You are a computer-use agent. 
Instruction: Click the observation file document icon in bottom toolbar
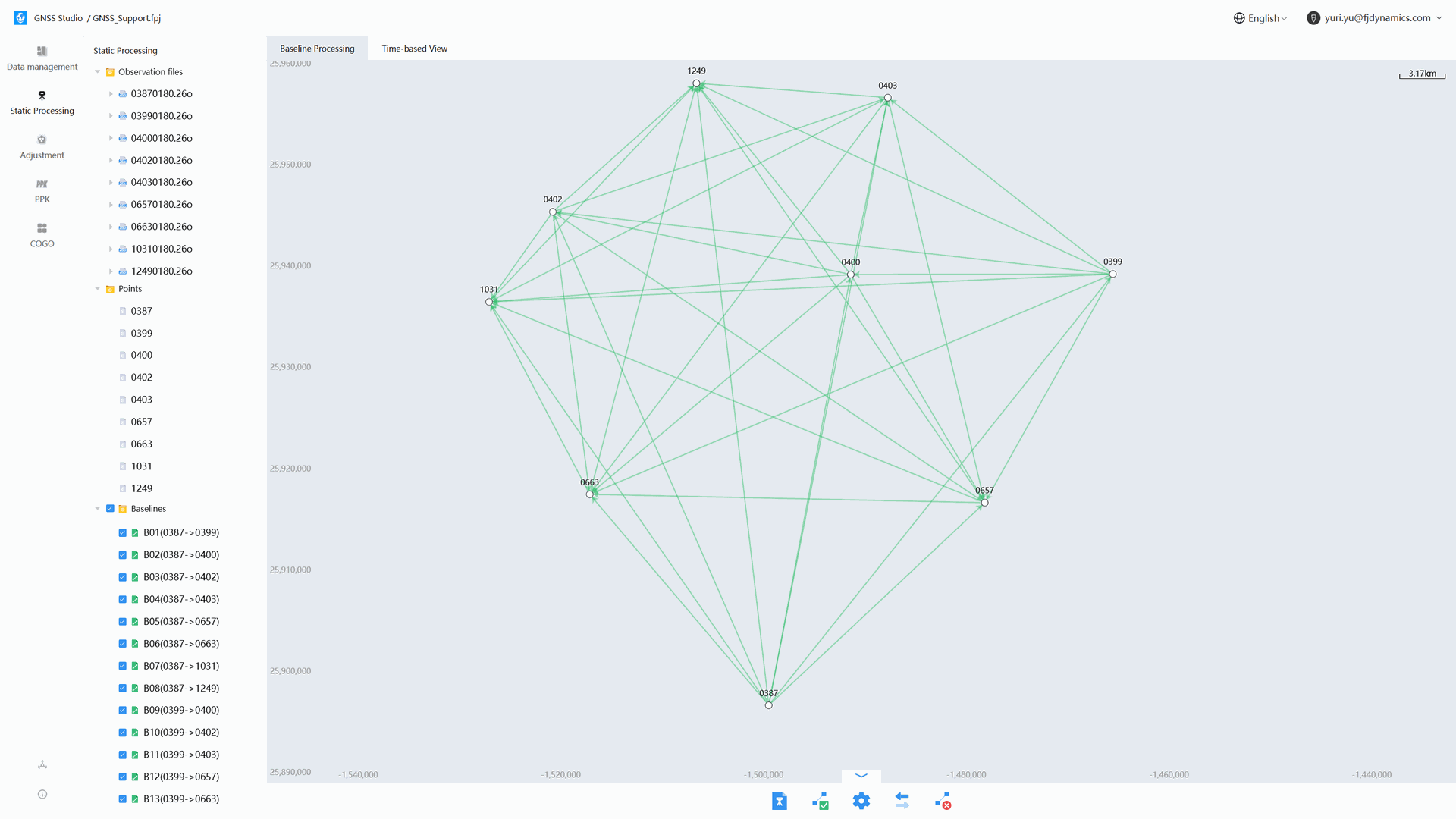(779, 802)
